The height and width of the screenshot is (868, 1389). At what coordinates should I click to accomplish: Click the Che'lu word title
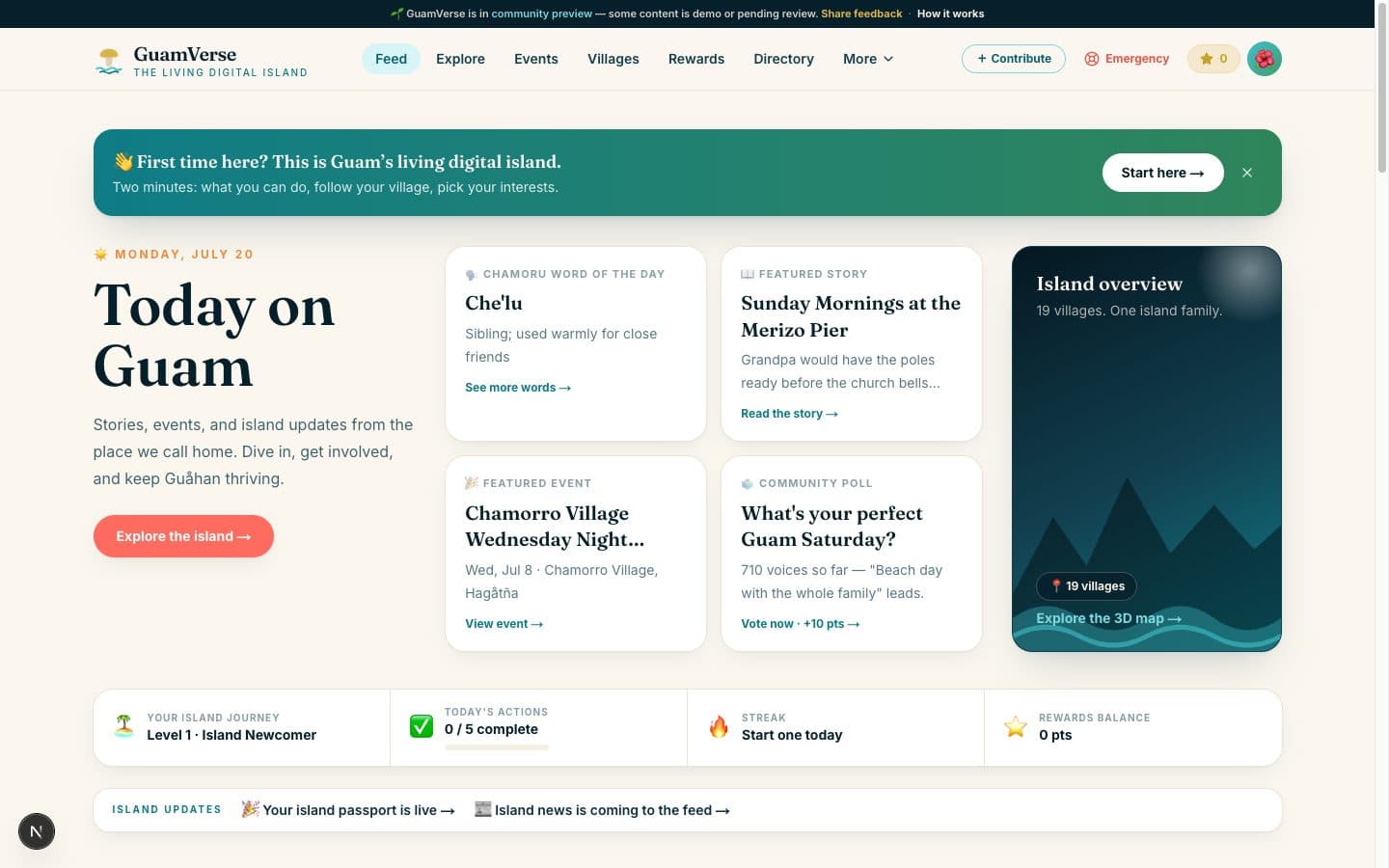(x=494, y=303)
